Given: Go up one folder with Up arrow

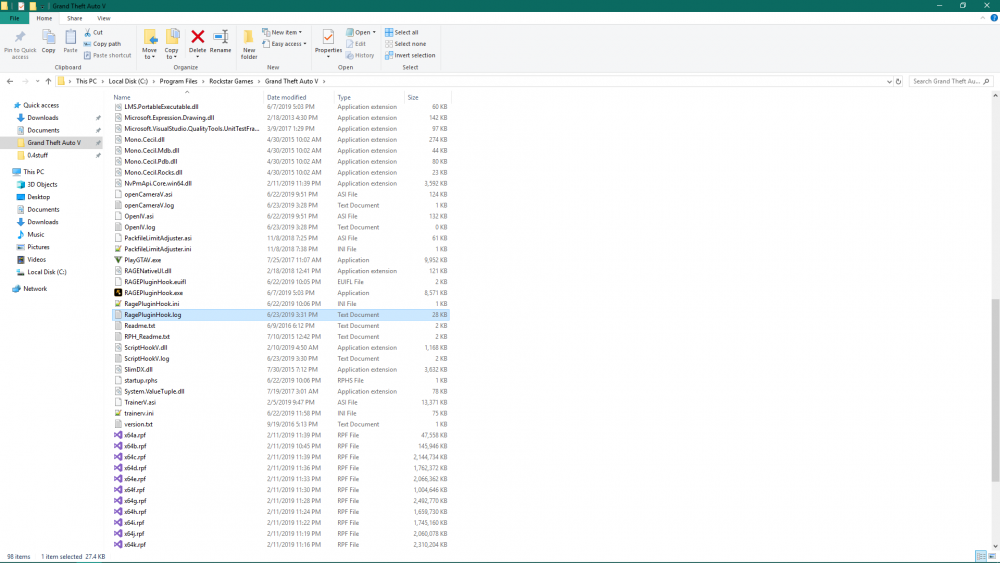Looking at the screenshot, I should tap(48, 81).
